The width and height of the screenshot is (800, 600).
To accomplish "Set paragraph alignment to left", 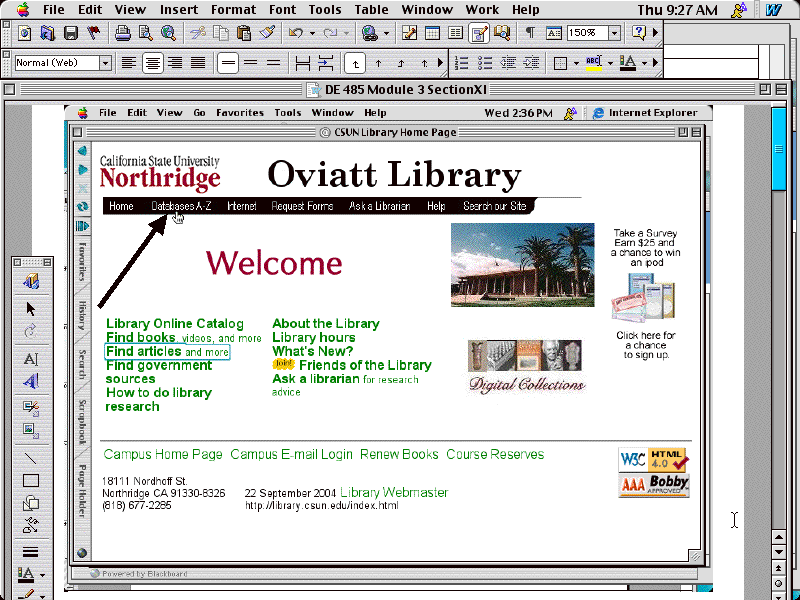I will pos(129,63).
